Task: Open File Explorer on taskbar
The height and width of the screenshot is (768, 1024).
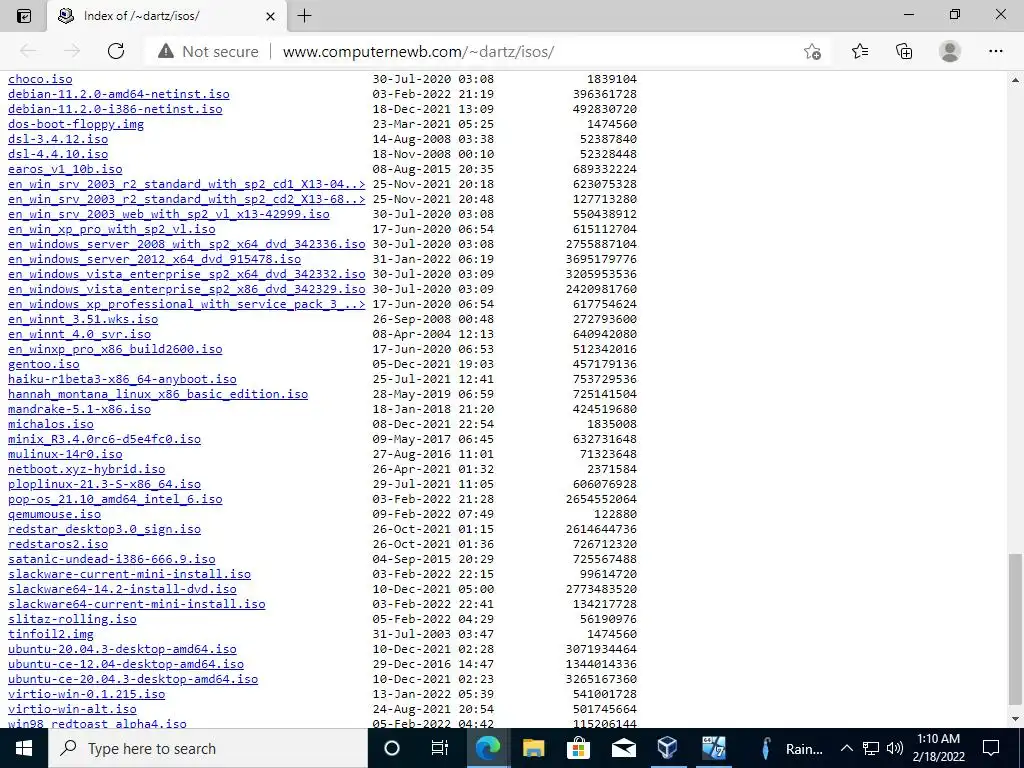Action: [x=533, y=748]
